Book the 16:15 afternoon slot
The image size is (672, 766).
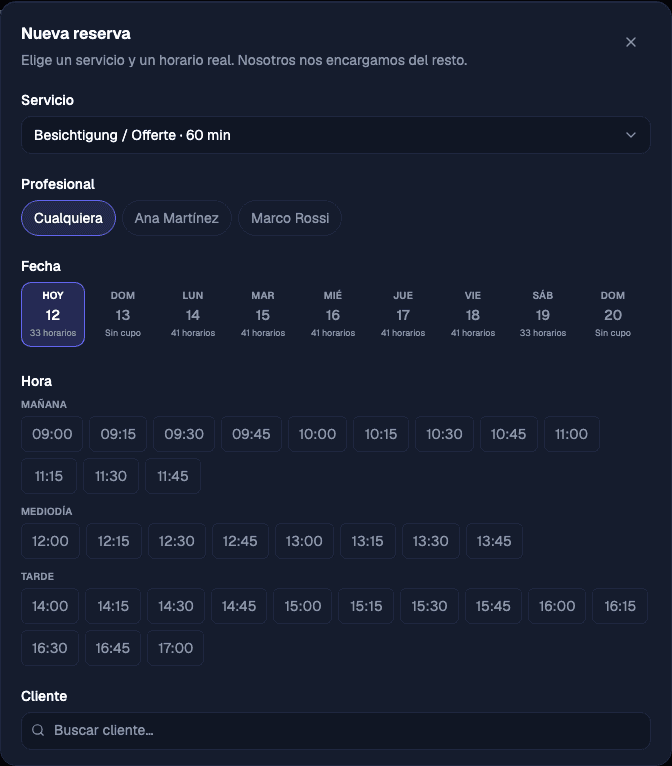coord(620,606)
